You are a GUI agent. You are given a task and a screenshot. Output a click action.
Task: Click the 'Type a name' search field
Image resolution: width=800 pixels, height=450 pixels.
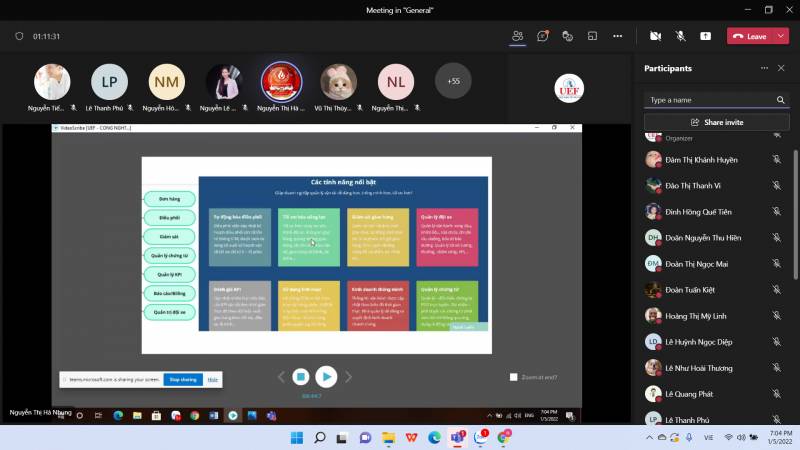pyautogui.click(x=709, y=100)
